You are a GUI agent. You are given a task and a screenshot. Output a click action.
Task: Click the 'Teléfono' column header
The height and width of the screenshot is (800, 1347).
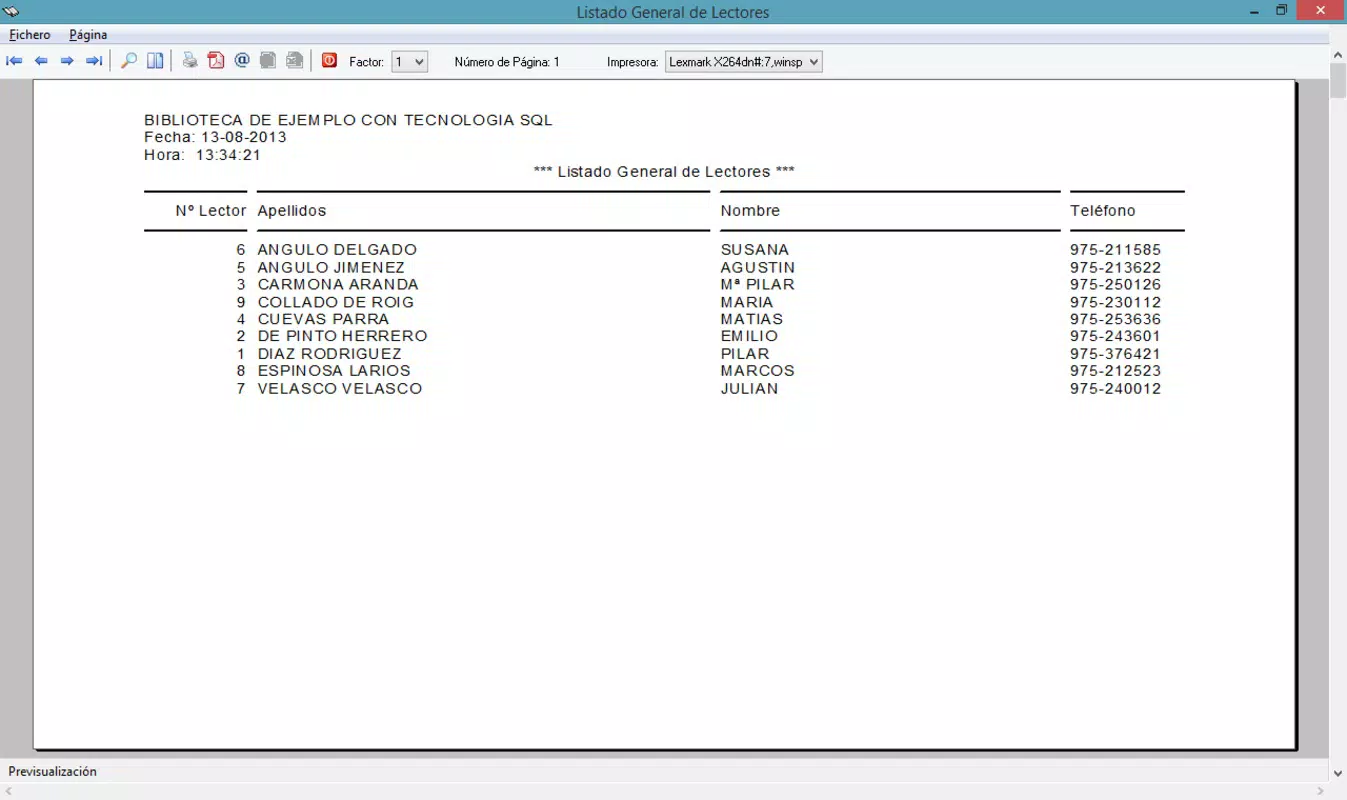click(1103, 211)
